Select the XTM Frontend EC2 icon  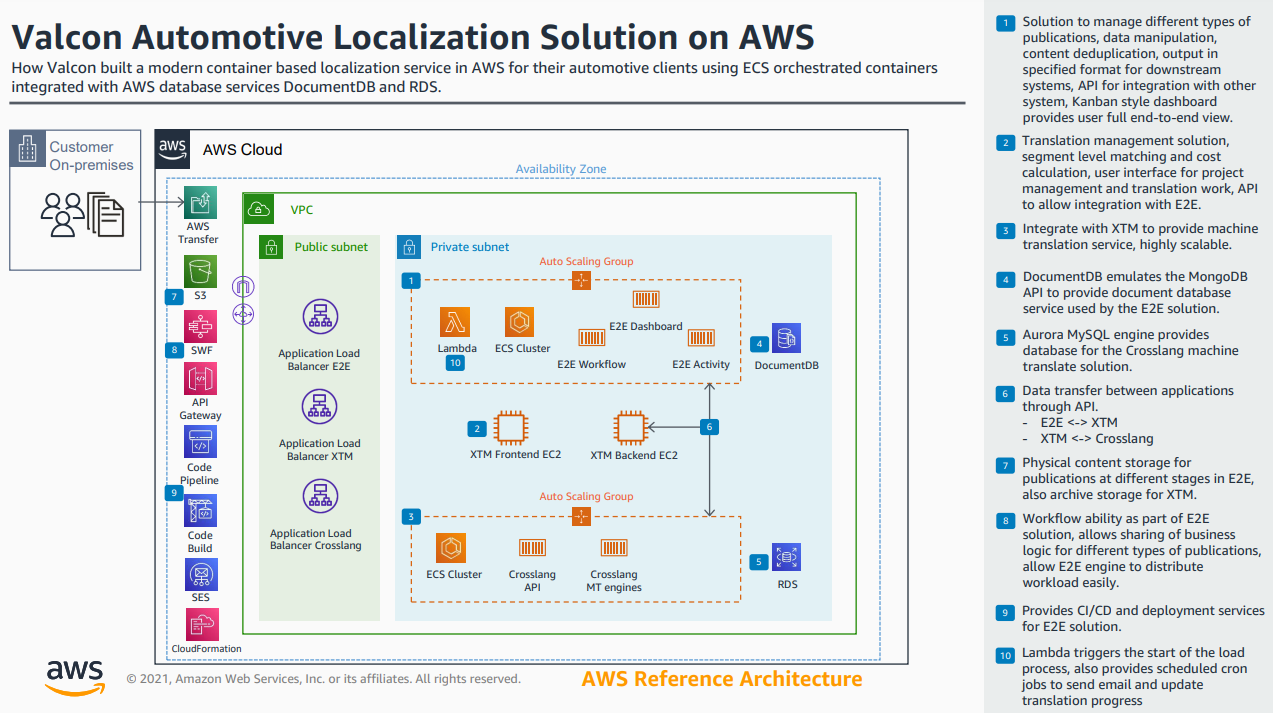(513, 428)
